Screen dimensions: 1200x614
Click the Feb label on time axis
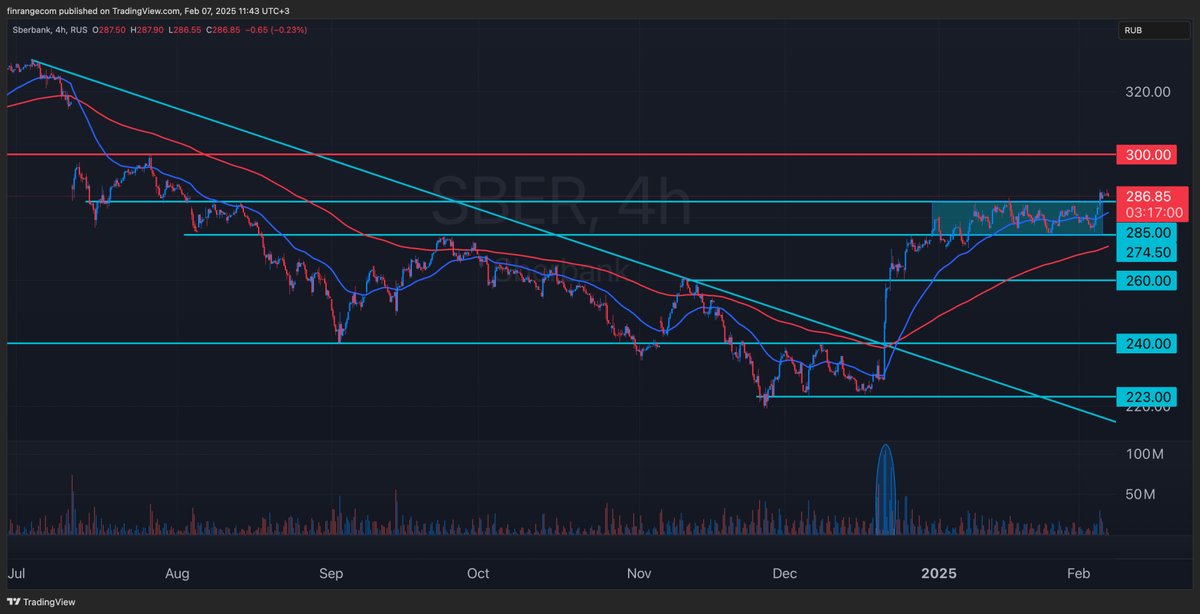(1078, 574)
